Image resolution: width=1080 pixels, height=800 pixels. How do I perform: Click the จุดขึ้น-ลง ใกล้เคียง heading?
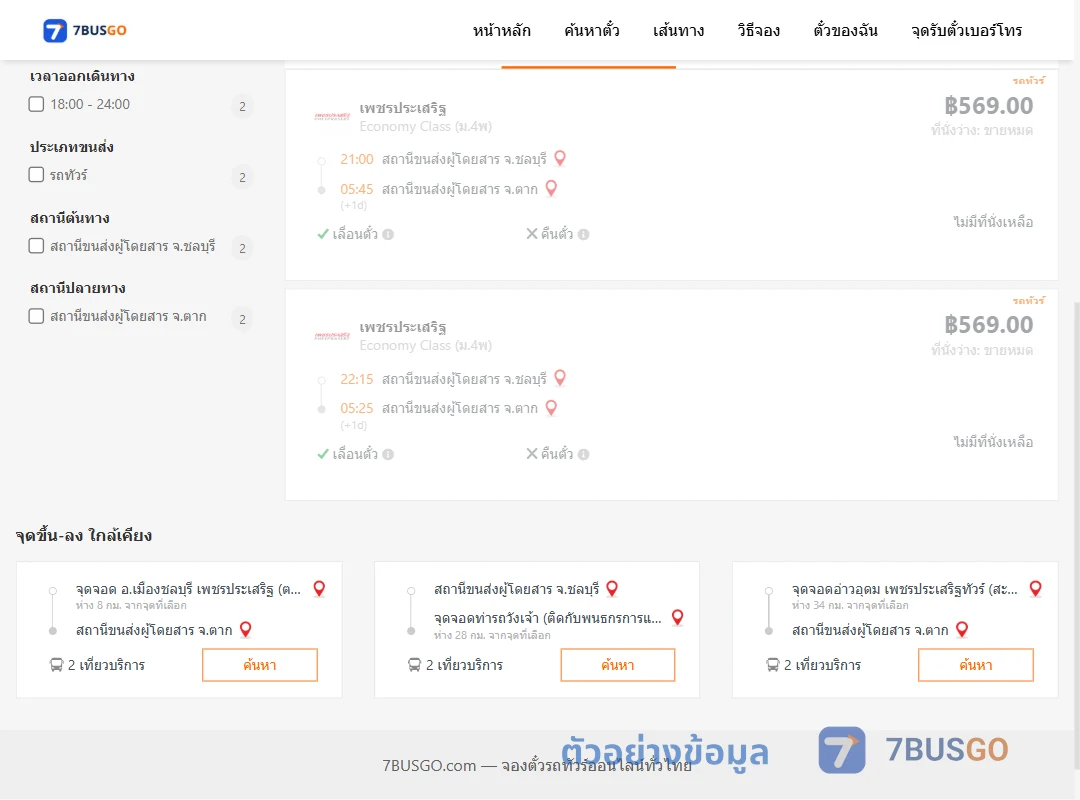tap(83, 535)
